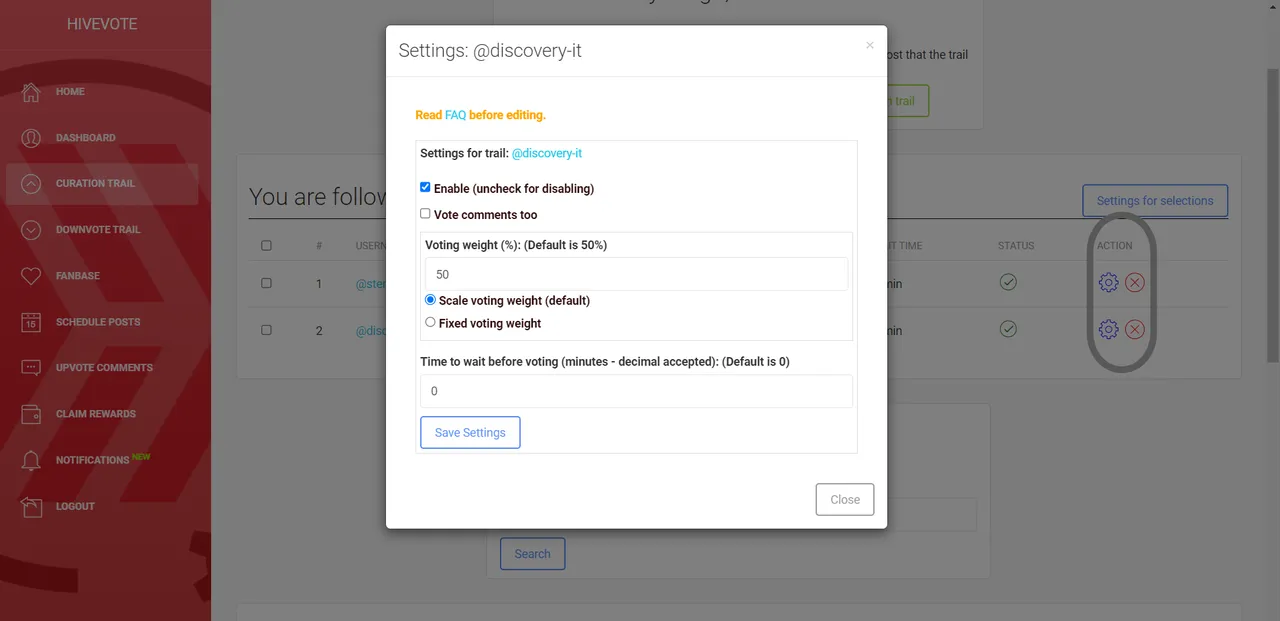
Task: Check Vote comments too
Action: click(425, 213)
